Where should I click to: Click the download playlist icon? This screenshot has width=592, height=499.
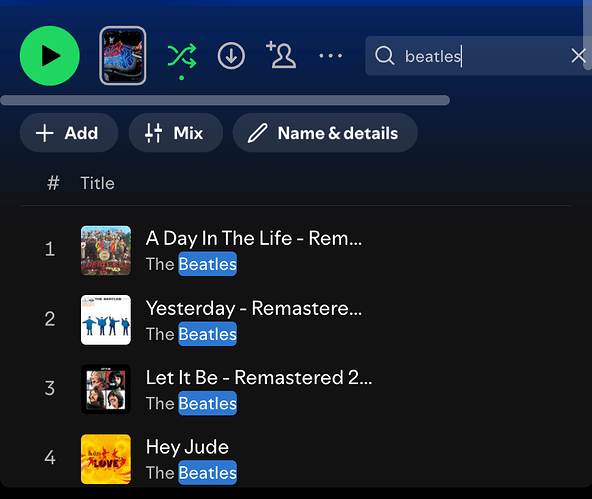231,56
